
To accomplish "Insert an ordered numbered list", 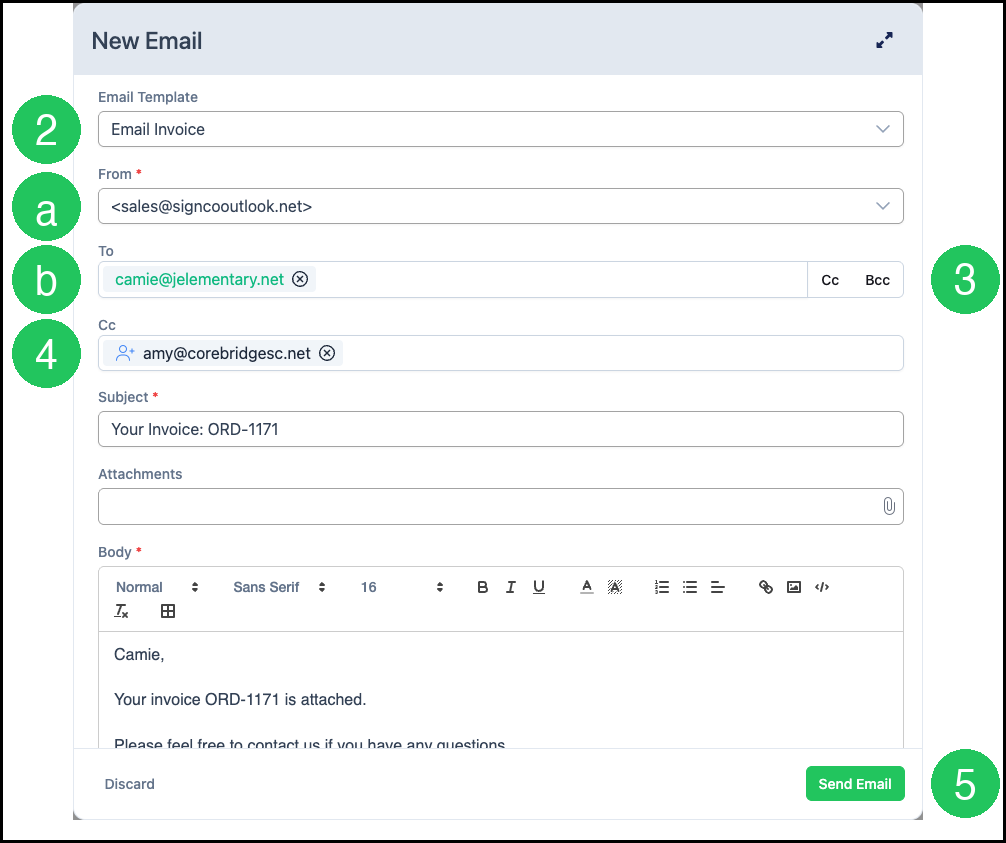I will [x=661, y=587].
